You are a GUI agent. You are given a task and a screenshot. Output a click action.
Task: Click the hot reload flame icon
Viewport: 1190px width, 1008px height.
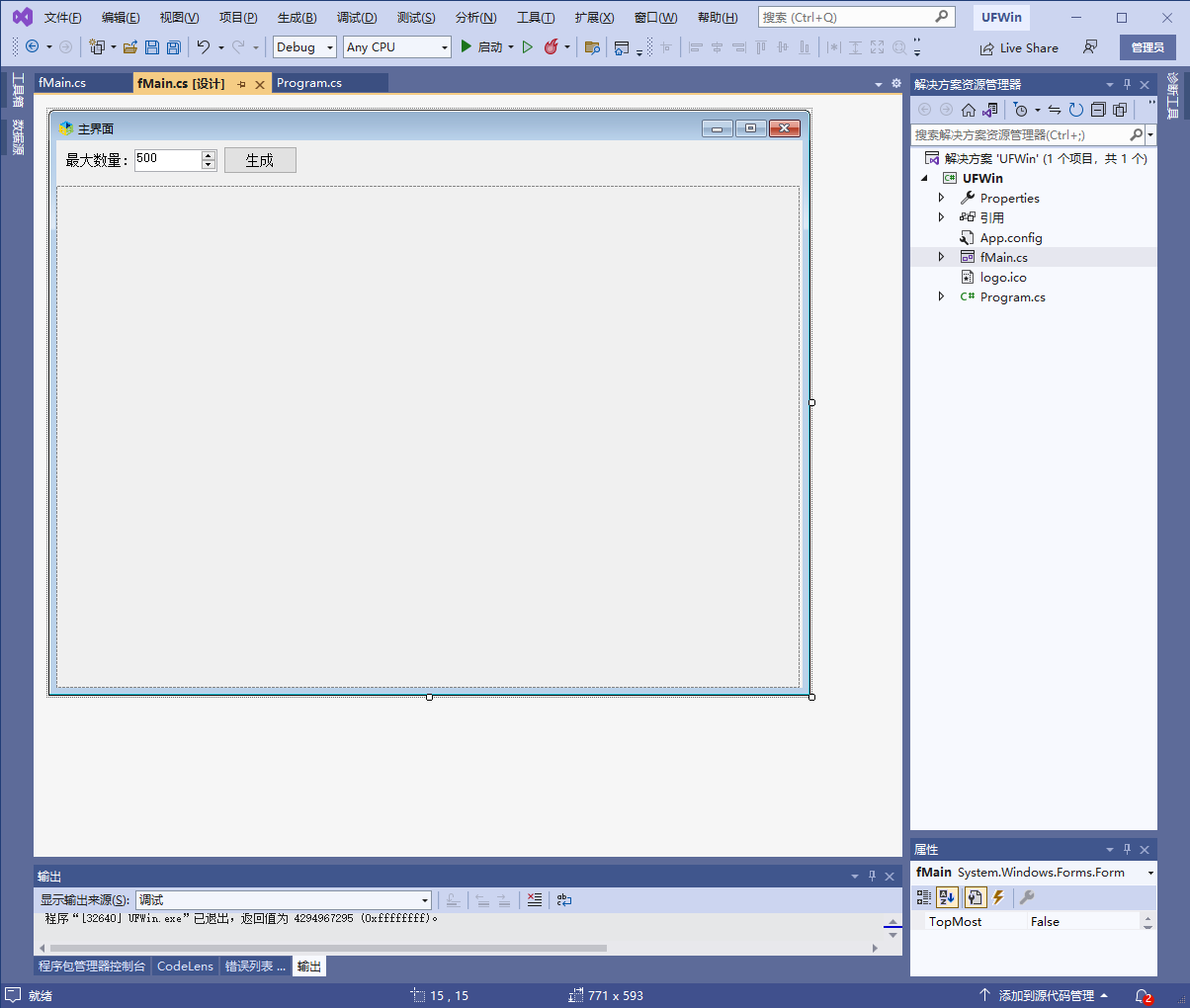552,46
